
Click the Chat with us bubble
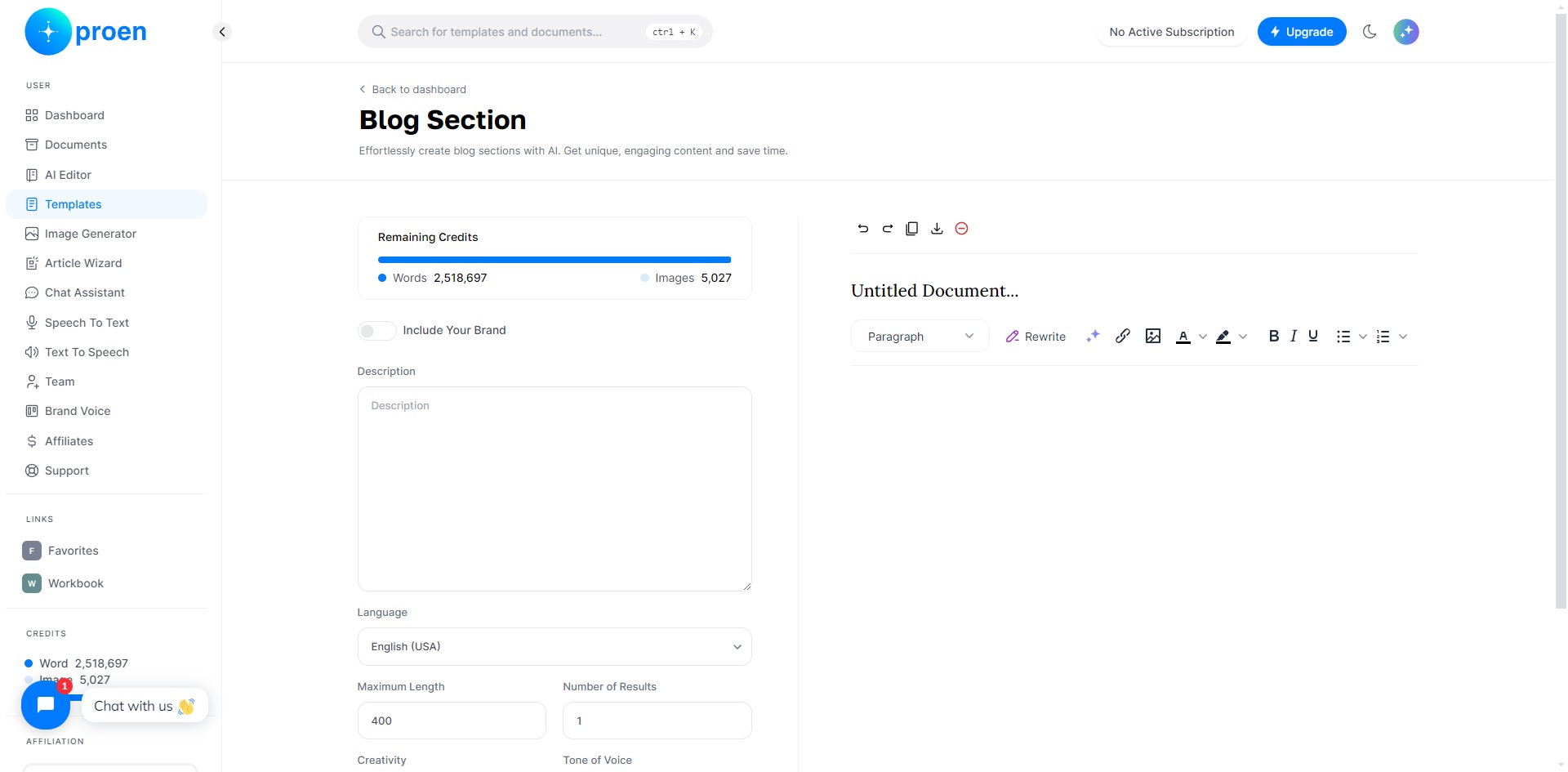point(145,706)
